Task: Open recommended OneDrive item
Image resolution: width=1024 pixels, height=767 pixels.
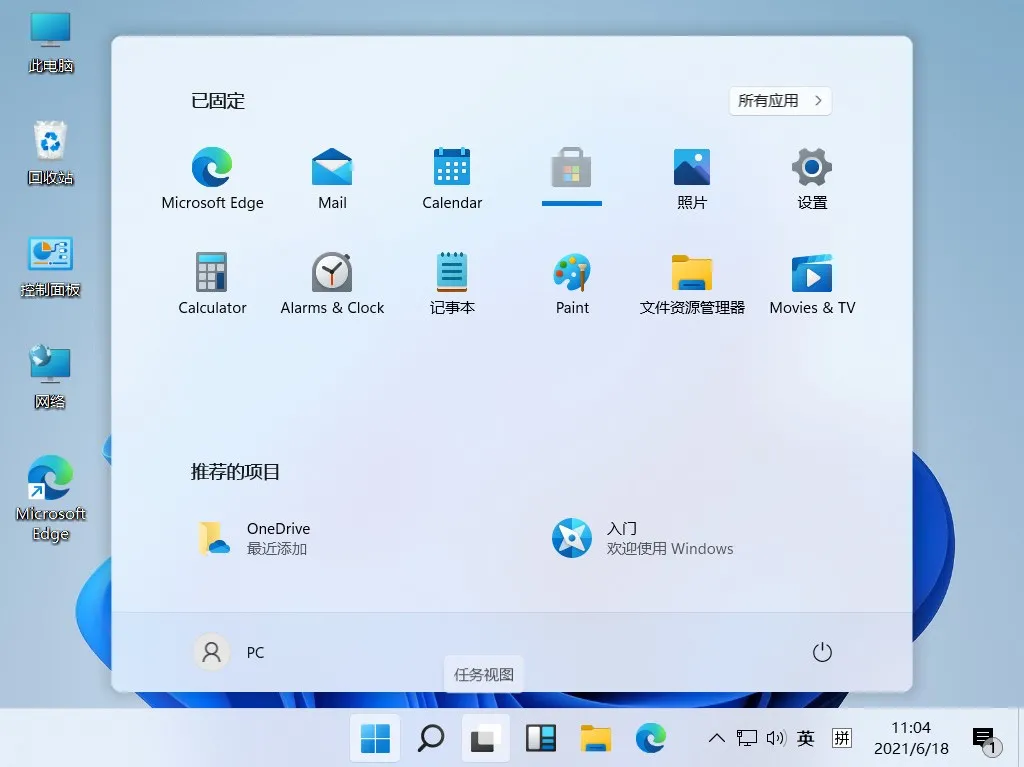Action: pos(255,538)
